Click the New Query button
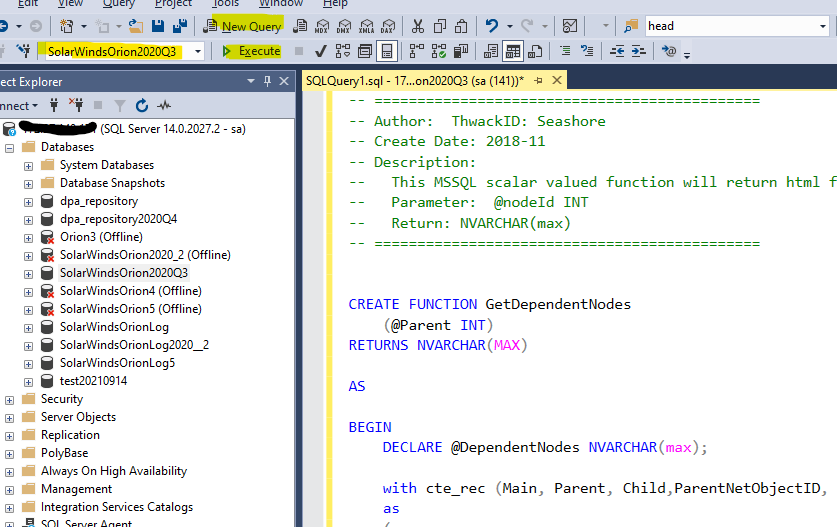Viewport: 837px width, 527px height. [x=243, y=26]
